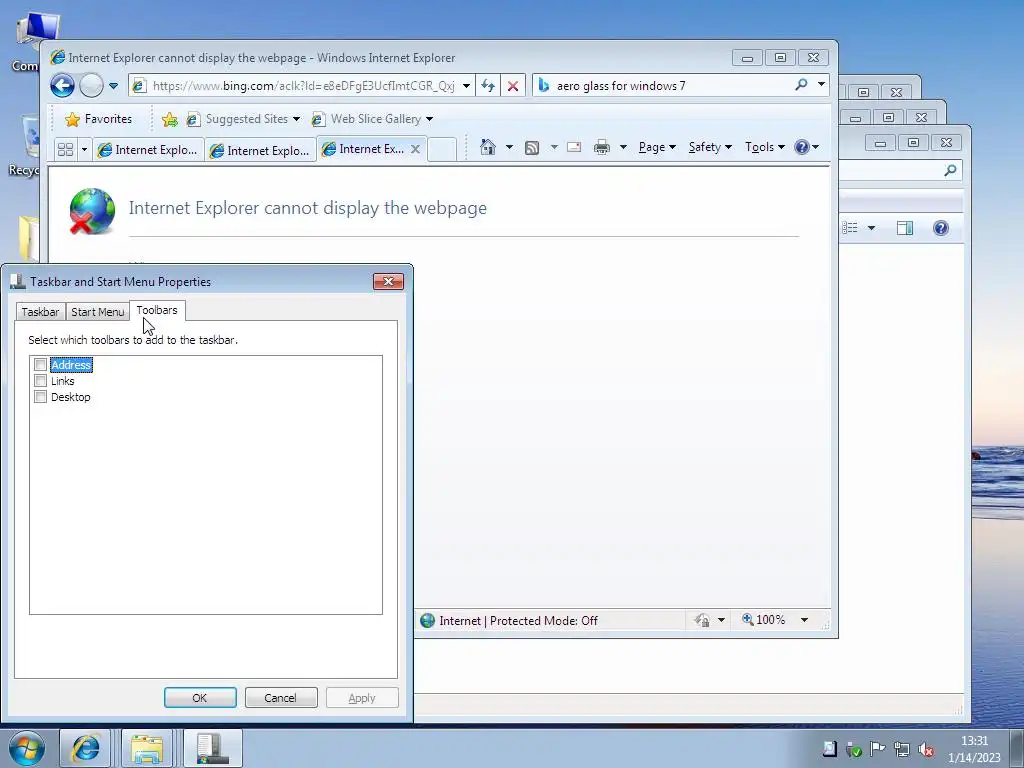Switch to the Taskbar tab

[40, 312]
